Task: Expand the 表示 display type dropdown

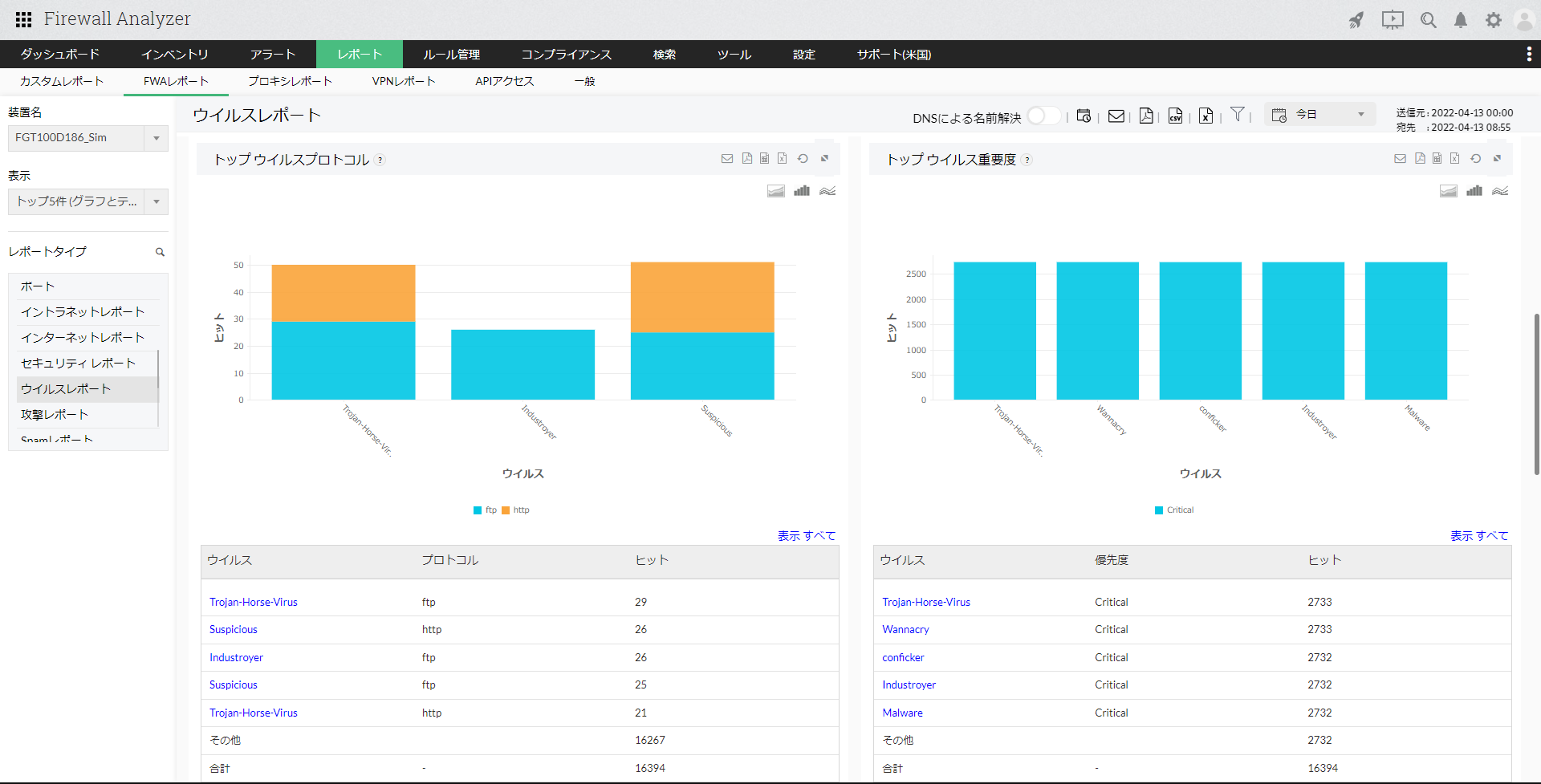Action: click(156, 201)
